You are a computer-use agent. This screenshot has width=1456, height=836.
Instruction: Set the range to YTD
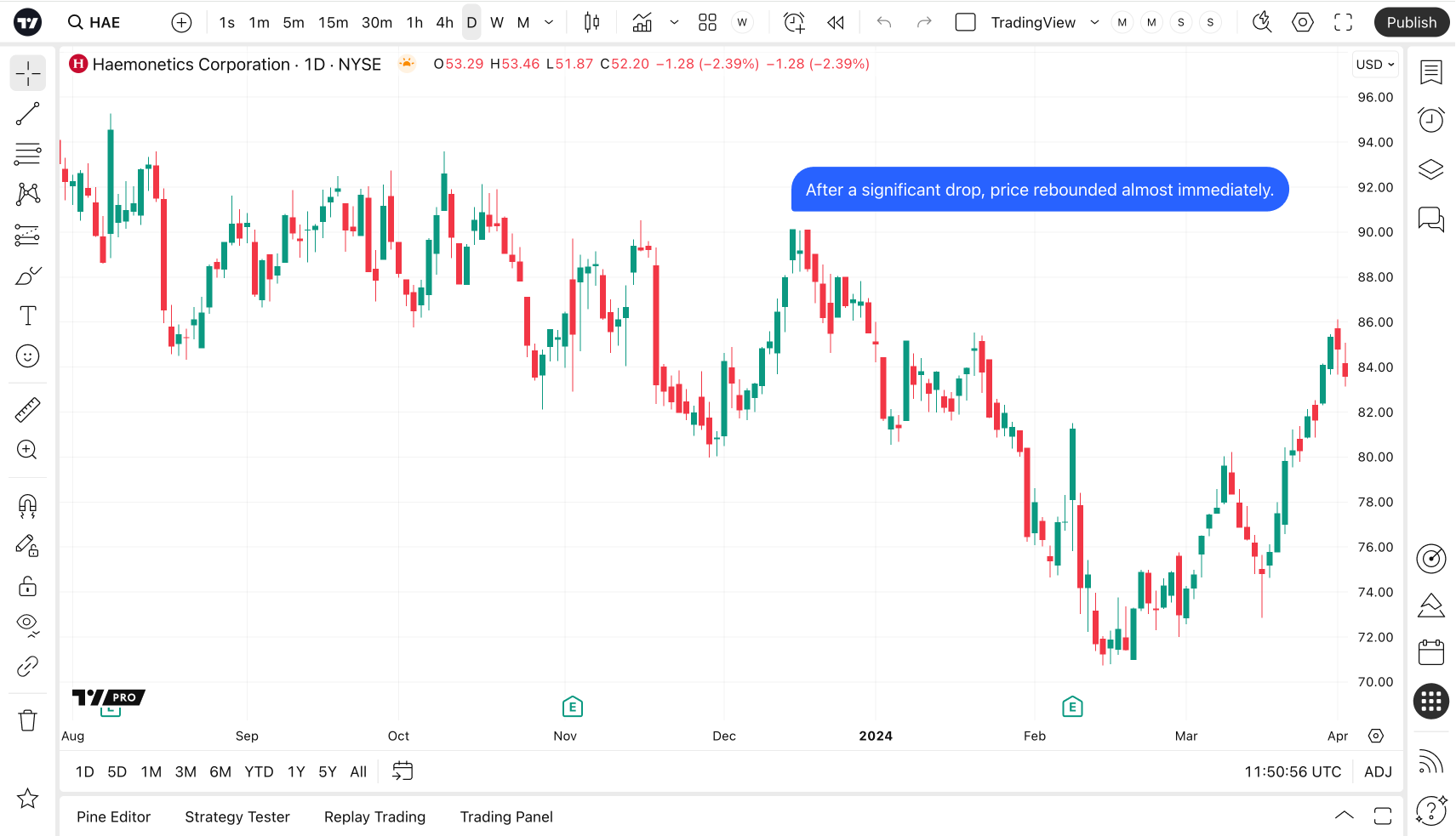[x=259, y=771]
